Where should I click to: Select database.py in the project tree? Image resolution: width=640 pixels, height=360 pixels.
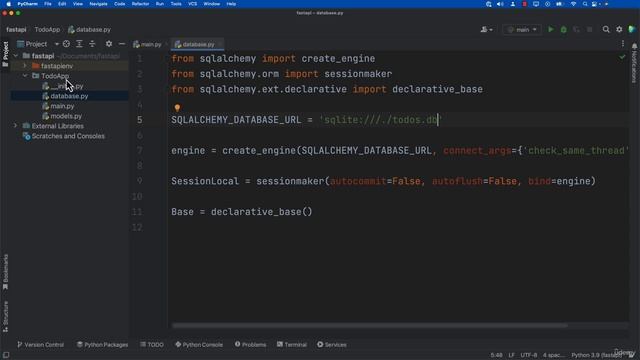click(x=69, y=96)
